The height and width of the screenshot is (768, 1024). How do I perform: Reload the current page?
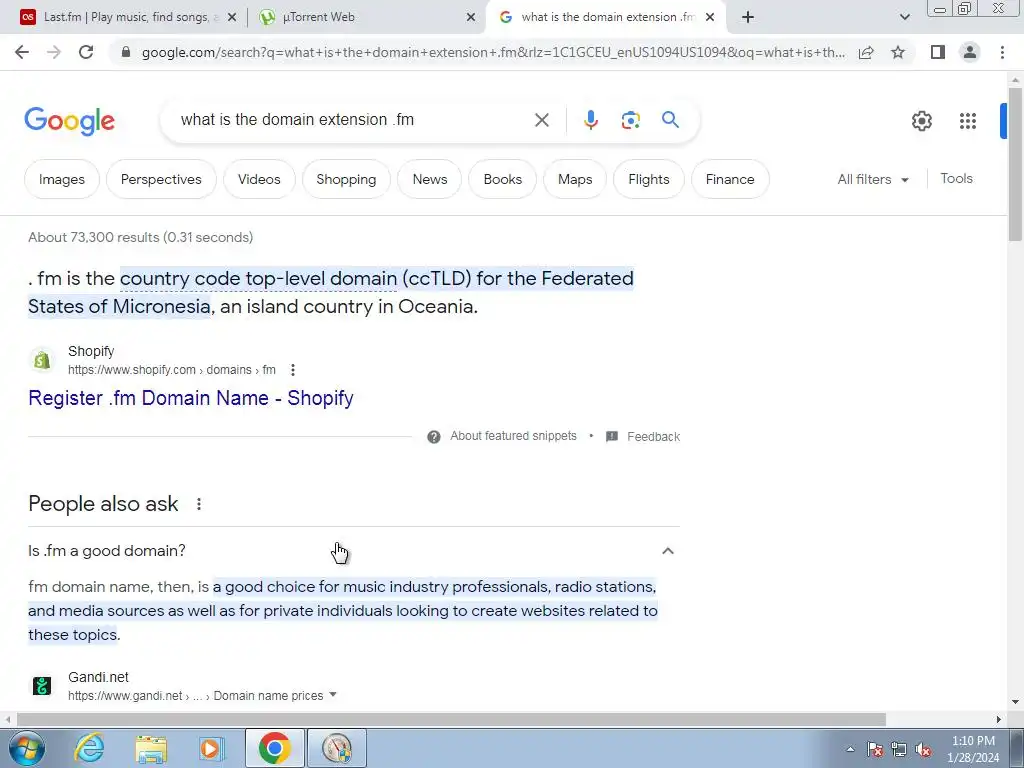[86, 52]
